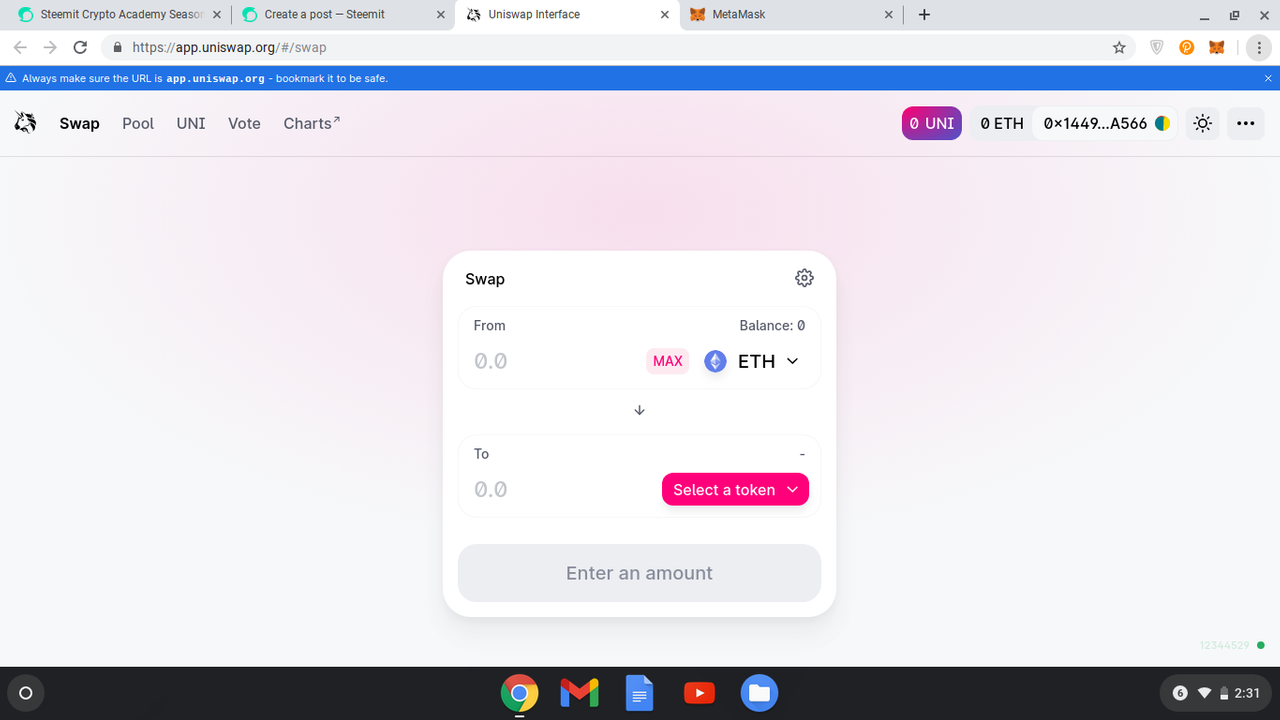Open the Charts external link

[312, 123]
